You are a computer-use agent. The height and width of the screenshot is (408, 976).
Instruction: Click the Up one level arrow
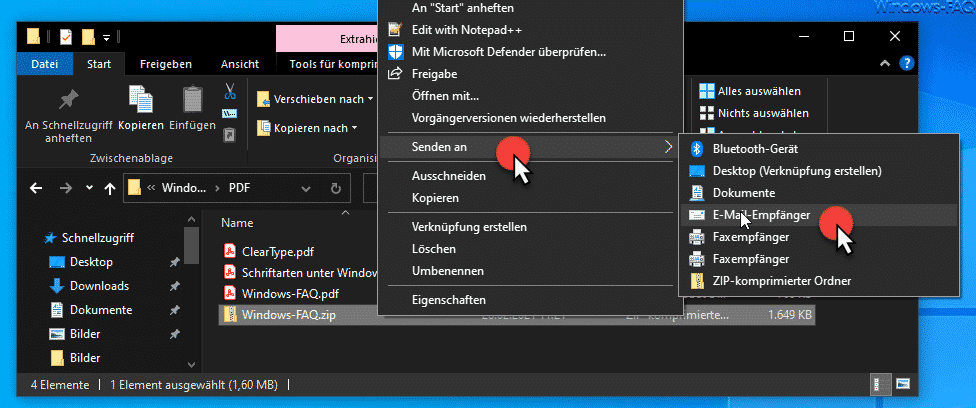click(x=110, y=188)
